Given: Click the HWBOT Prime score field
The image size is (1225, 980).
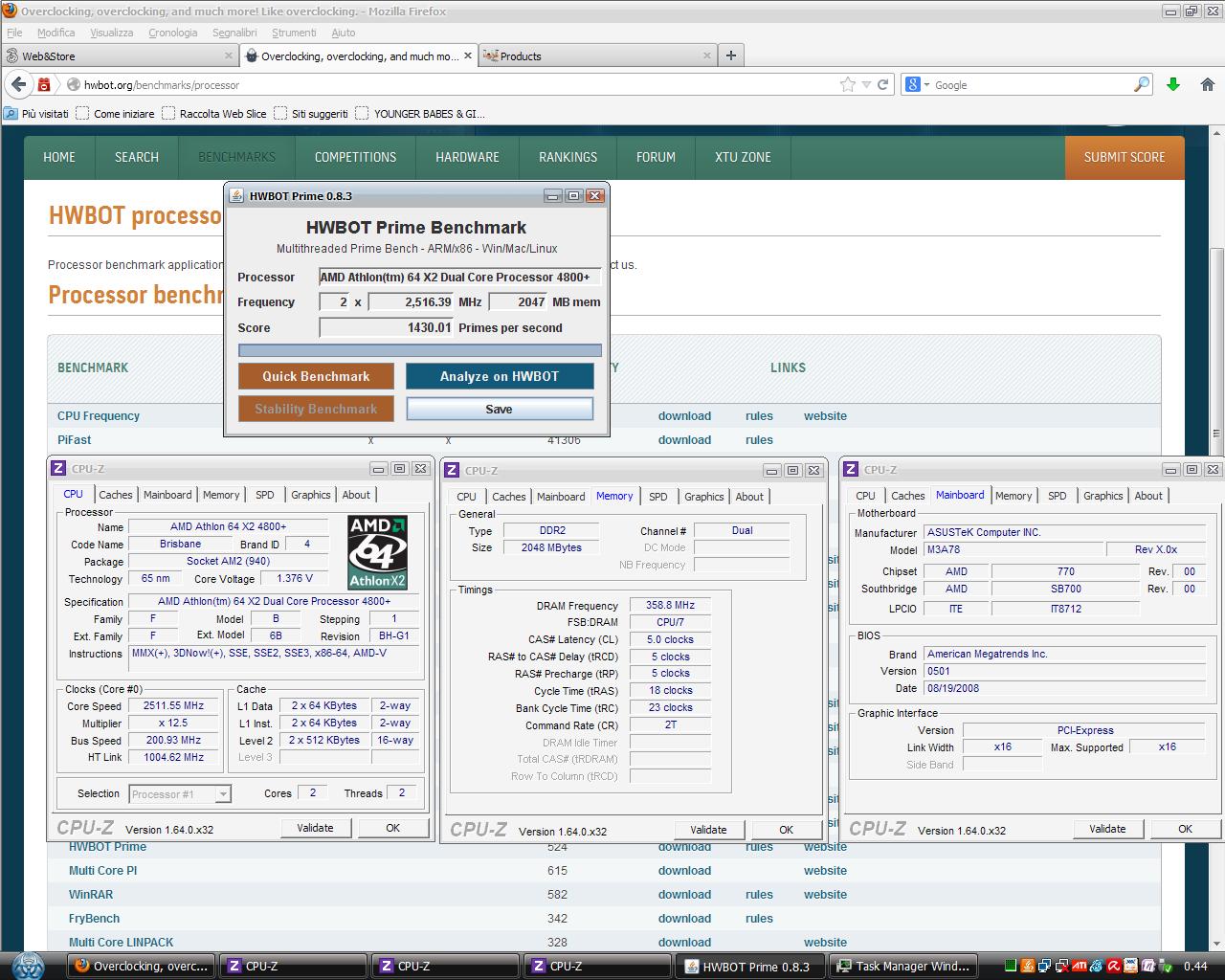Looking at the screenshot, I should click(x=387, y=327).
